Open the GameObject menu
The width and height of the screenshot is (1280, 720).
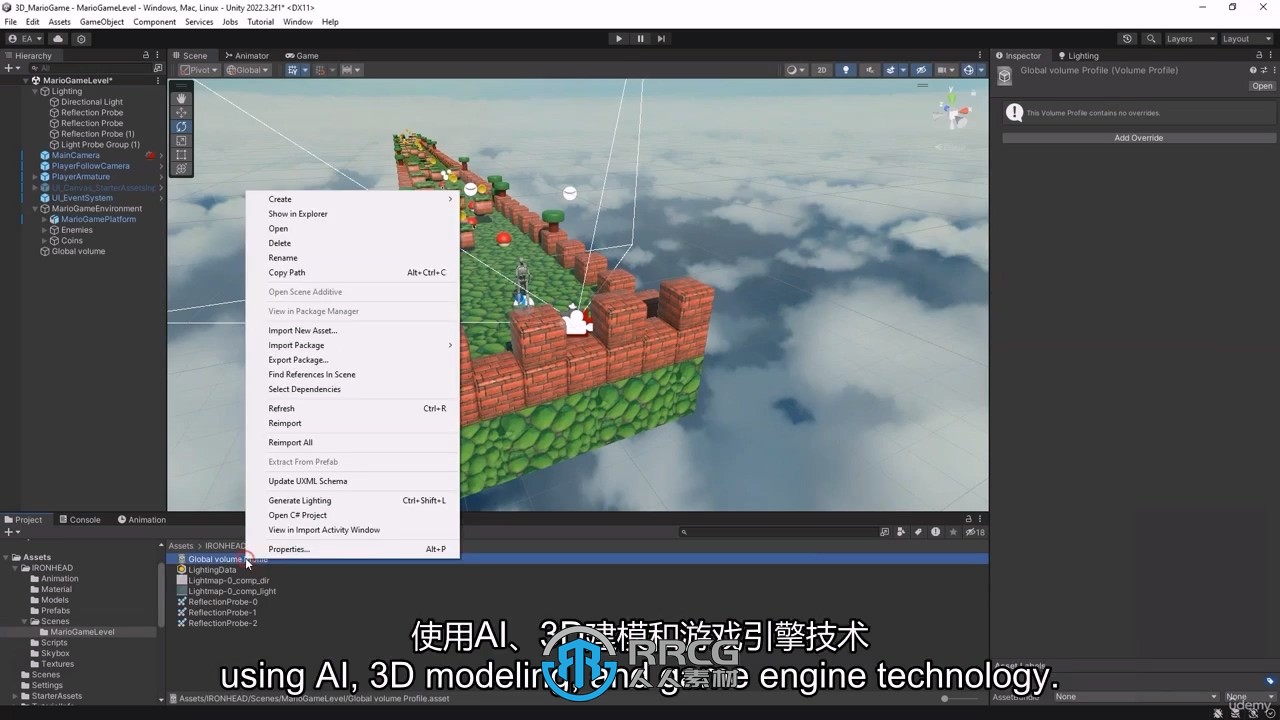coord(102,21)
